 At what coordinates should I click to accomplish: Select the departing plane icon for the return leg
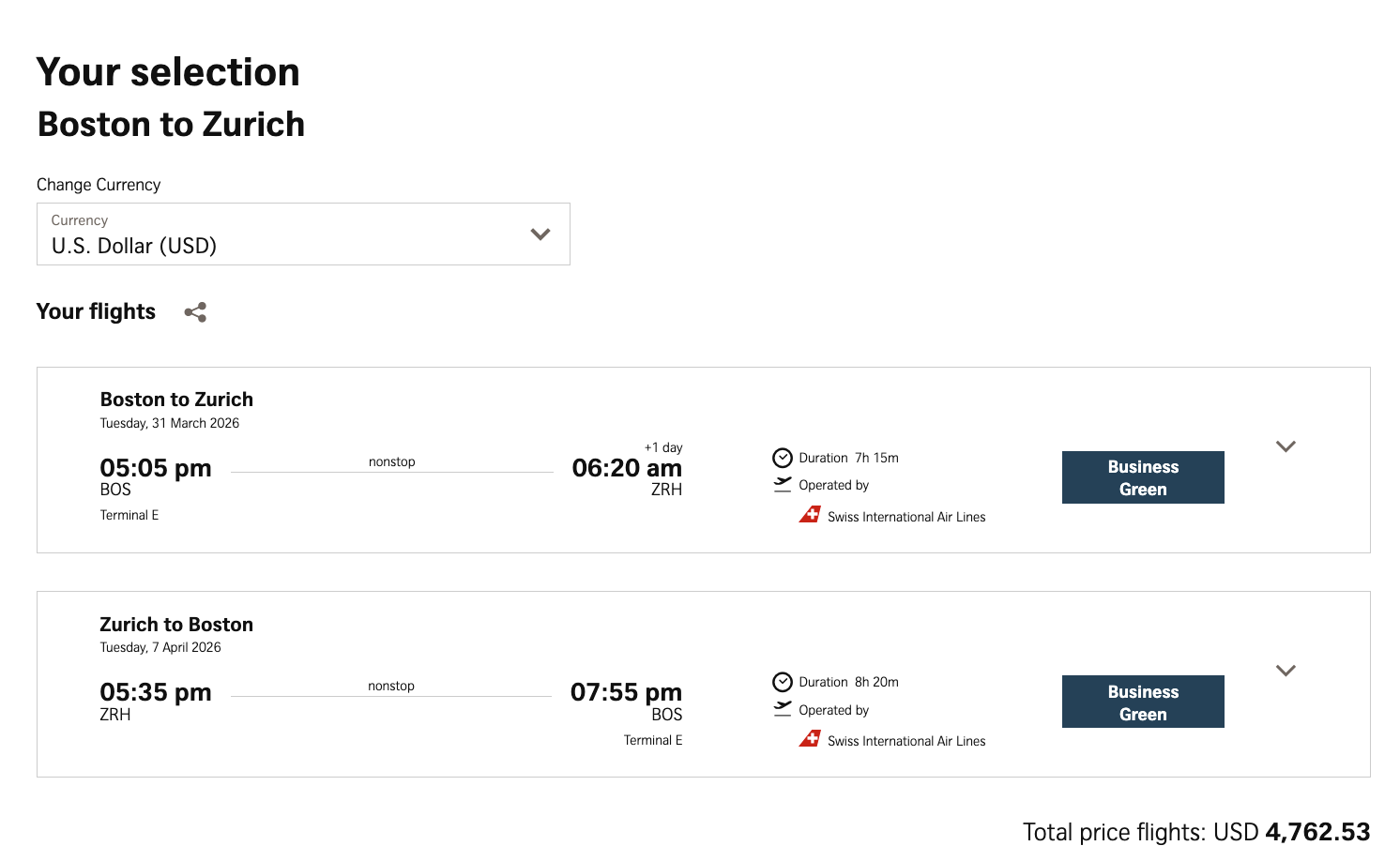tap(781, 709)
